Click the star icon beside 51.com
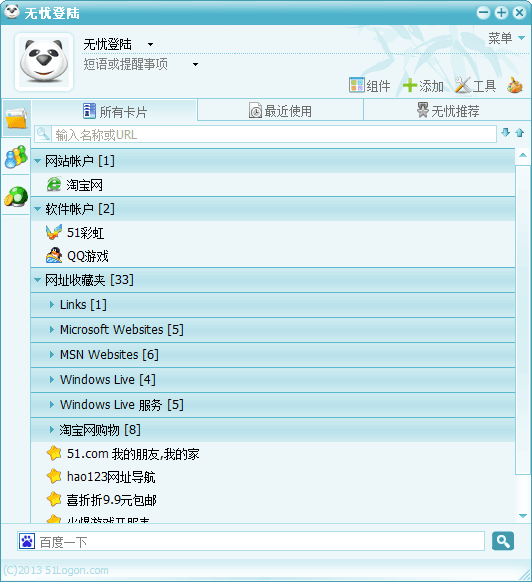Screen dimensions: 532x582 pos(54,453)
